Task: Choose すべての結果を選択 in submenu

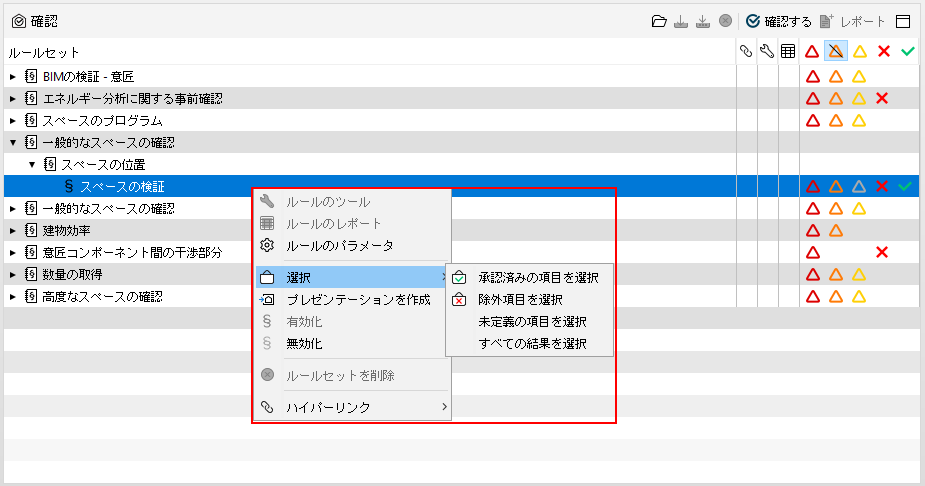Action: click(530, 343)
